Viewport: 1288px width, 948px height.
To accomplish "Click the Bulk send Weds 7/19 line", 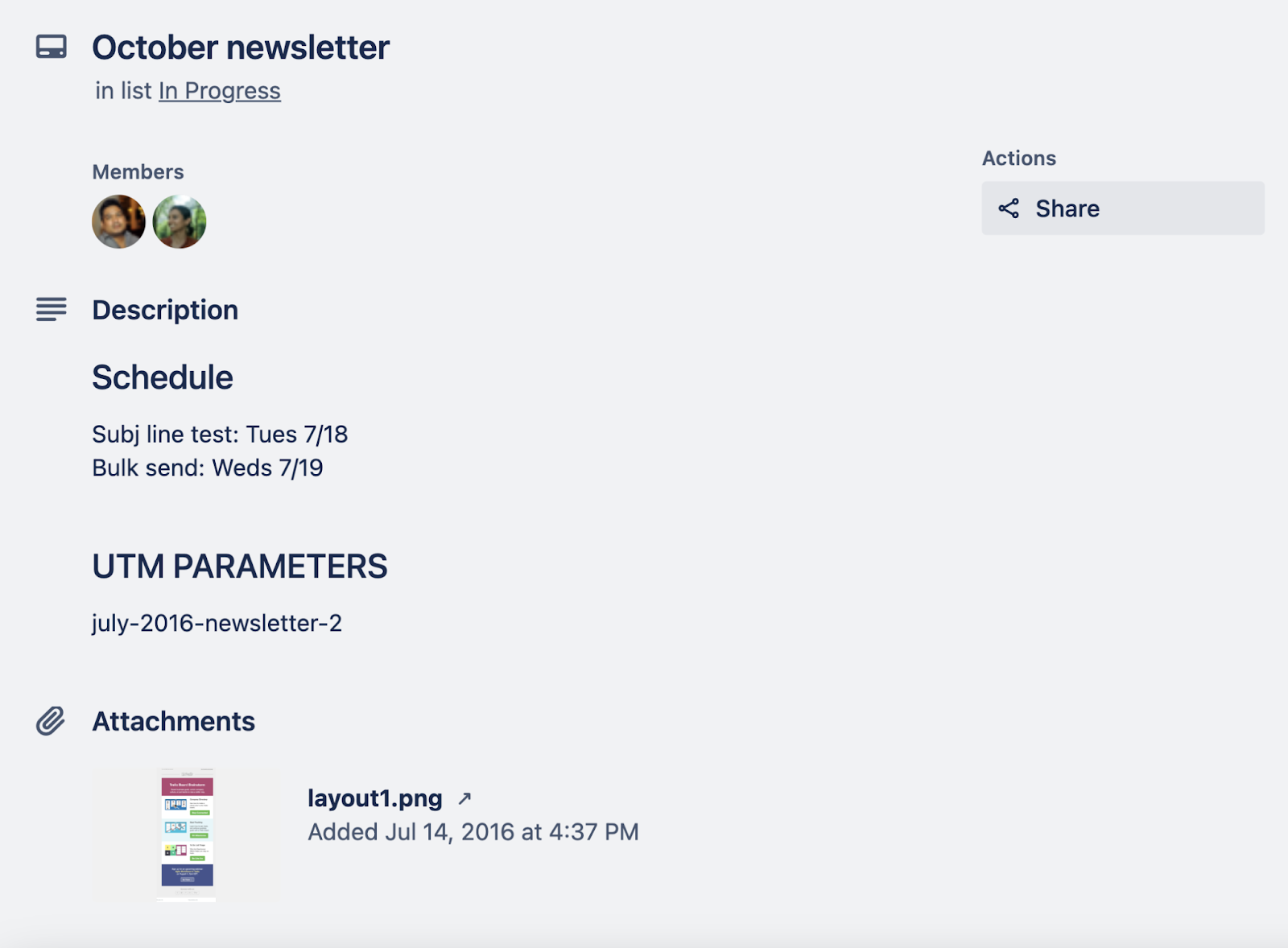I will [x=207, y=467].
